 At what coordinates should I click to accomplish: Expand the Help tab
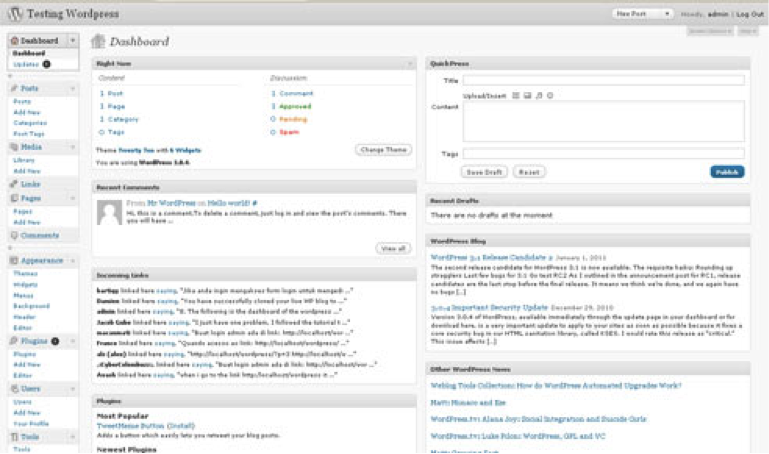tap(748, 31)
